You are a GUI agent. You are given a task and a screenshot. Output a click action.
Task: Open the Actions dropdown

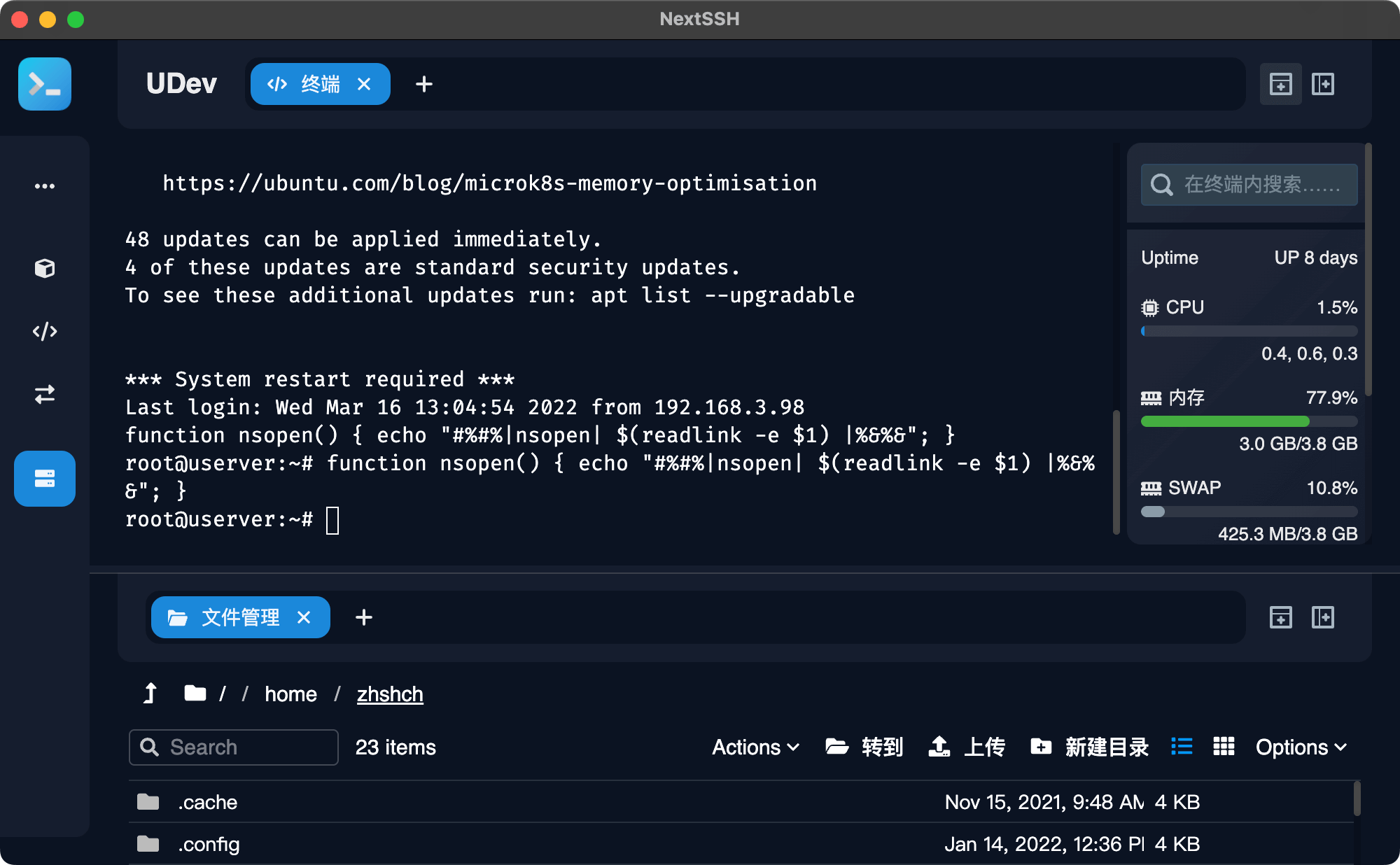756,747
